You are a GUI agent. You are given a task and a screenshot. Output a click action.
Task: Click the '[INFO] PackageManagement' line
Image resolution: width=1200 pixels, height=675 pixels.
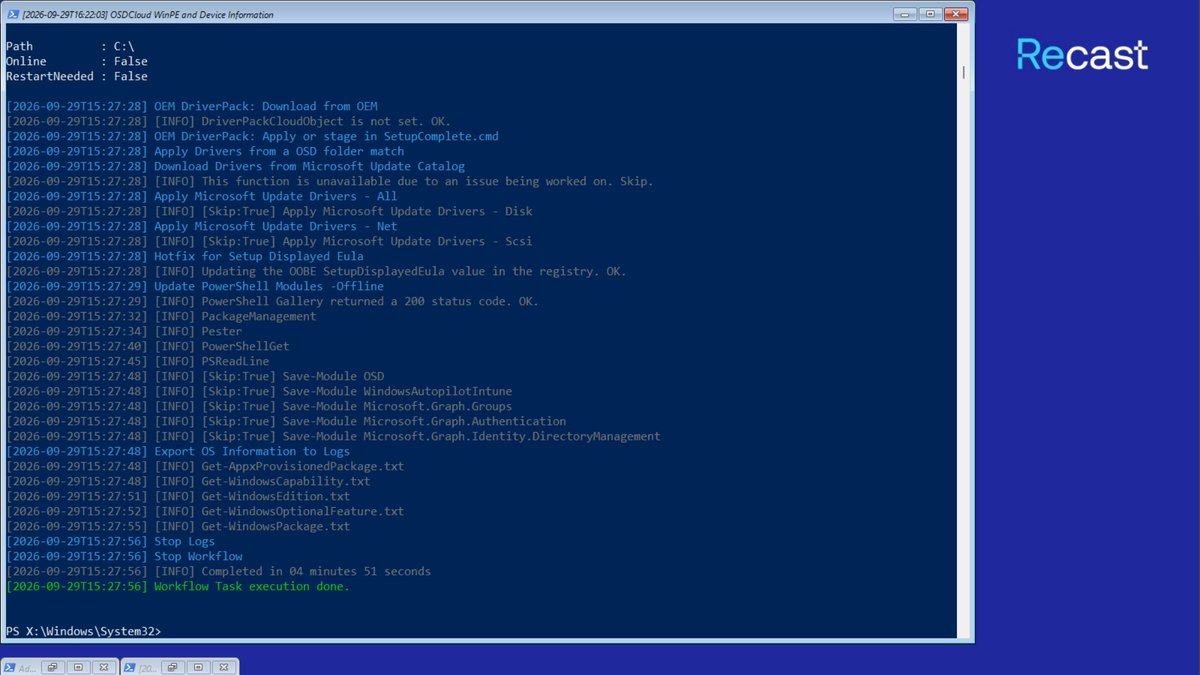tap(161, 316)
